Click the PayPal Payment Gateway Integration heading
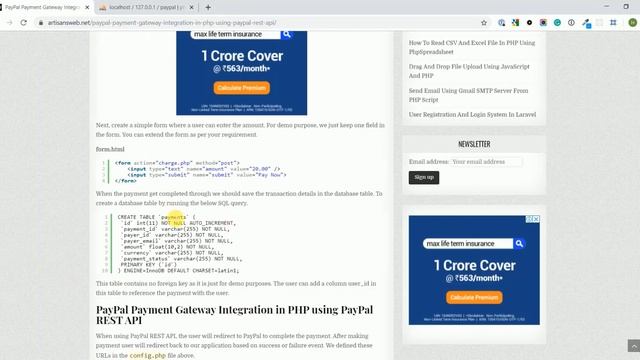Viewport: 640px width, 360px height. [x=234, y=315]
